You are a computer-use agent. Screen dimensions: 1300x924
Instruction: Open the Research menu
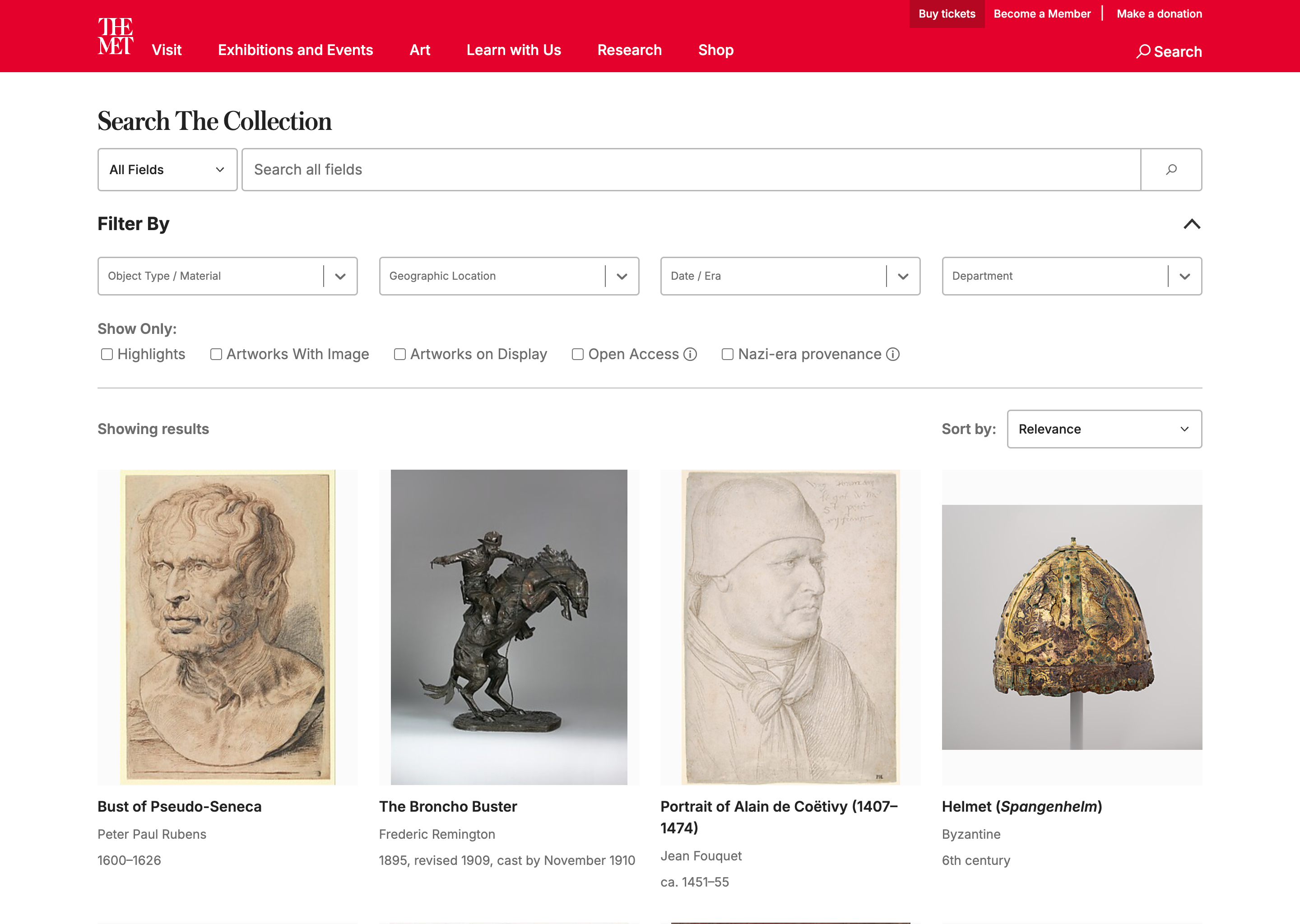(630, 50)
